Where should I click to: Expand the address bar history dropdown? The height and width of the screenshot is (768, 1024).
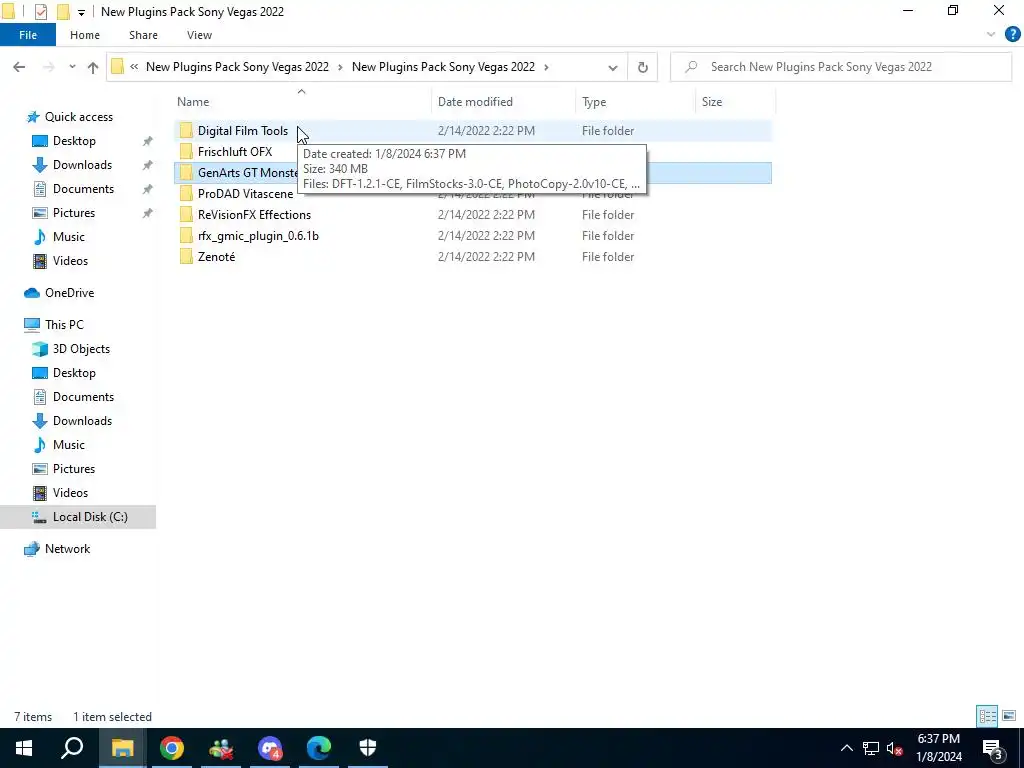[x=613, y=67]
